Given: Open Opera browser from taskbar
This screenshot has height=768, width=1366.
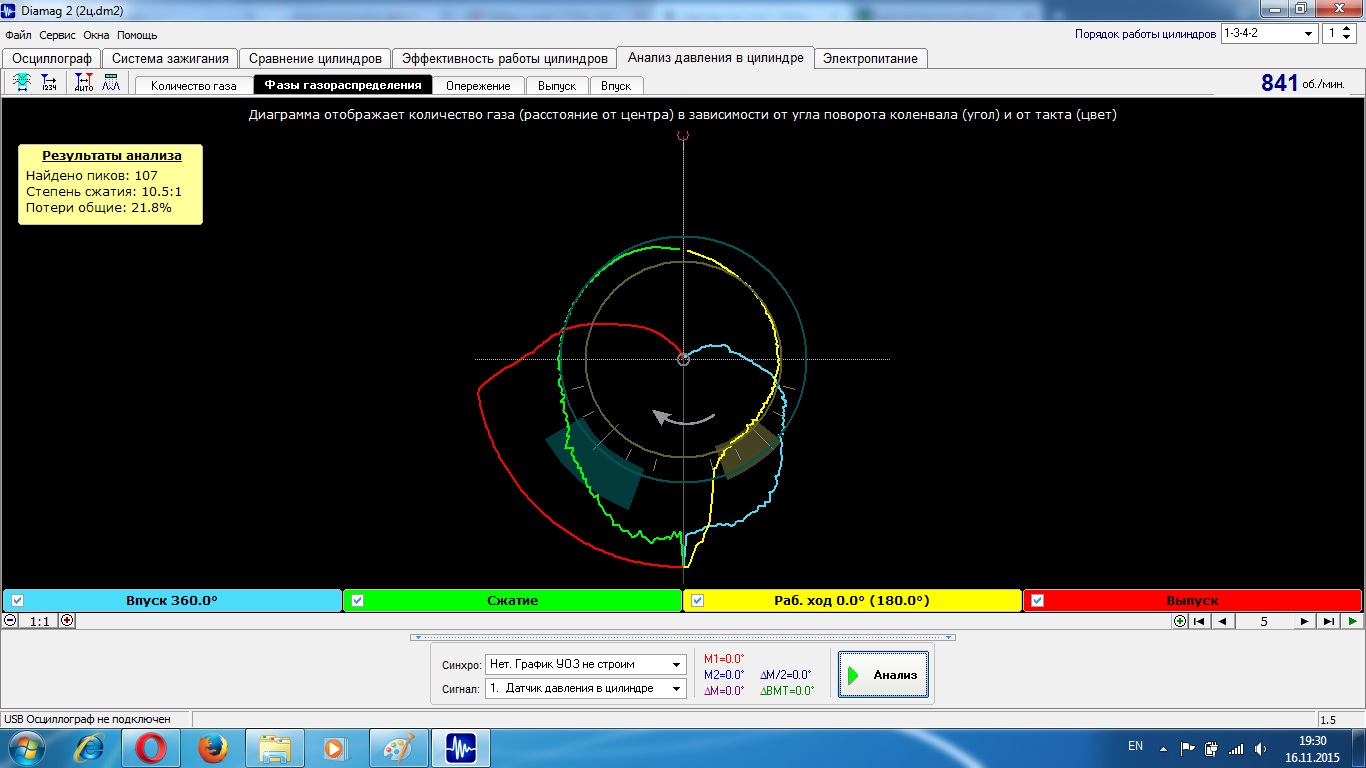Looking at the screenshot, I should [x=150, y=748].
